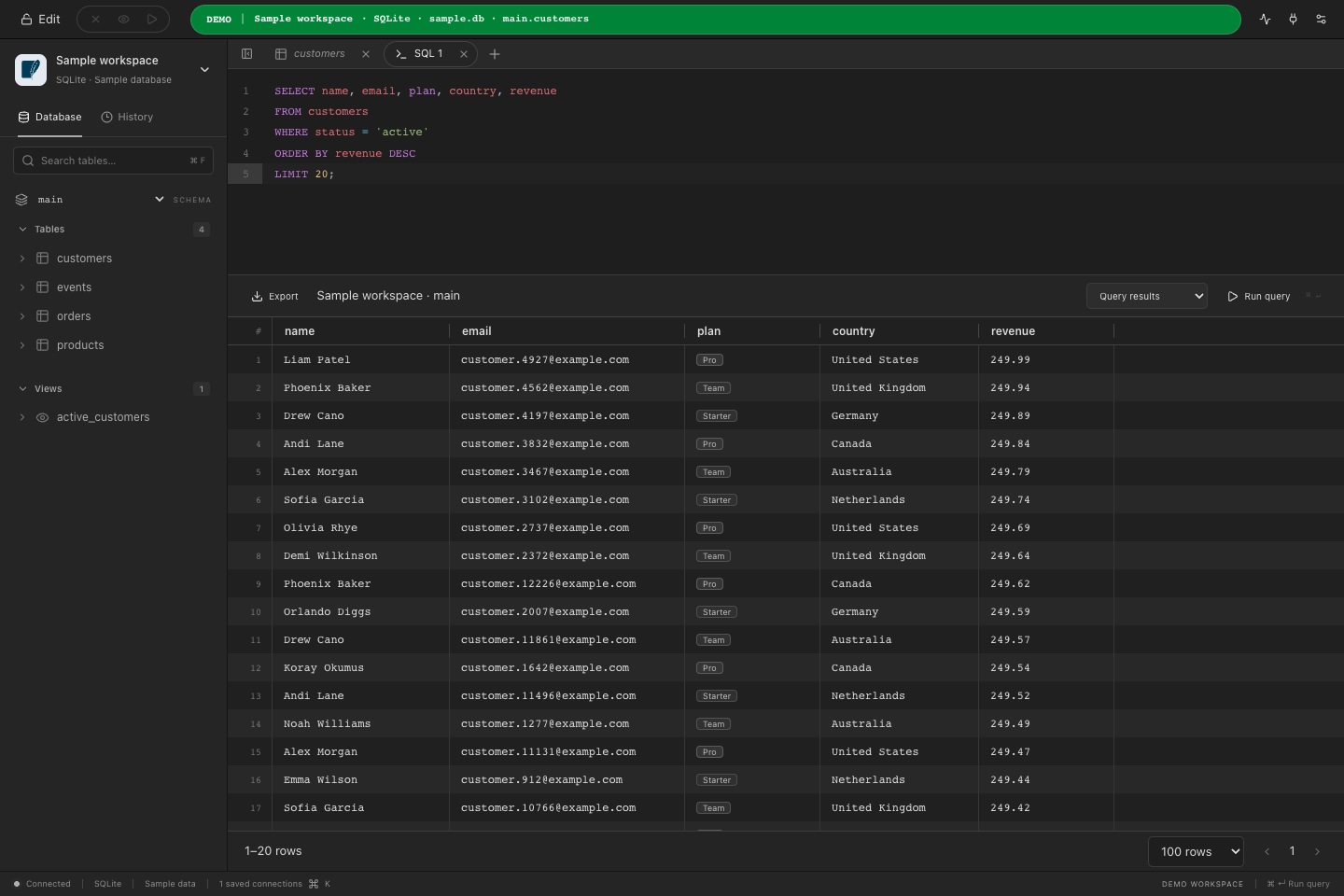Image resolution: width=1344 pixels, height=896 pixels.
Task: Click the Run query button
Action: (1259, 296)
